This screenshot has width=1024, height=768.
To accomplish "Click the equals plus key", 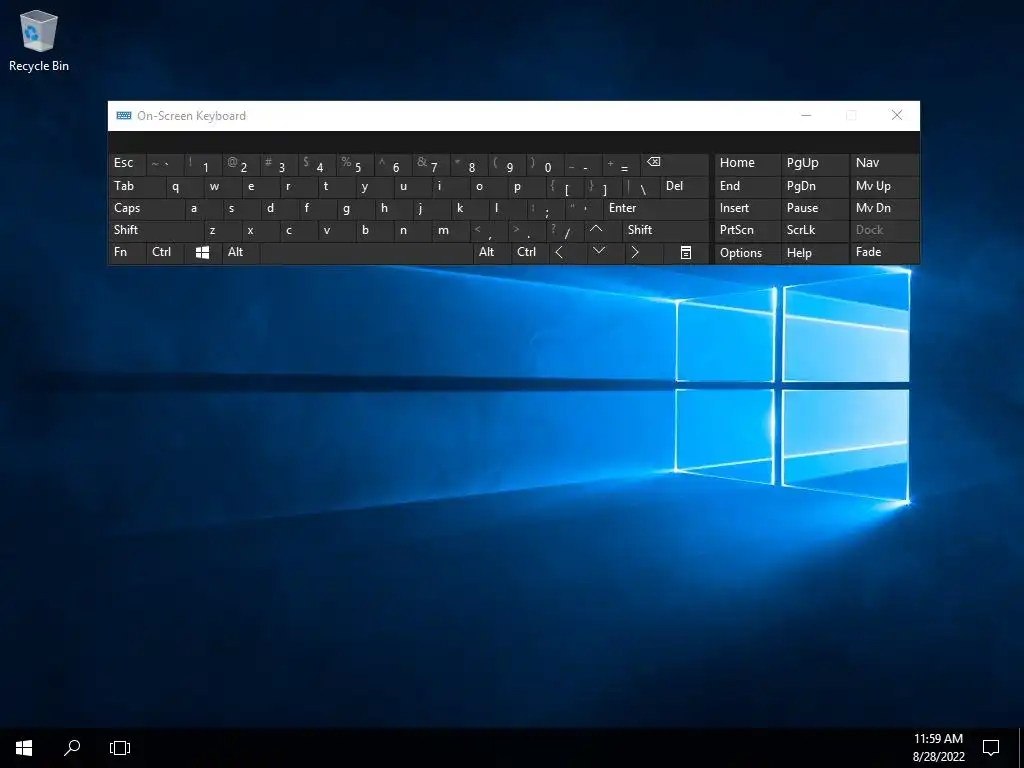I will click(x=620, y=163).
